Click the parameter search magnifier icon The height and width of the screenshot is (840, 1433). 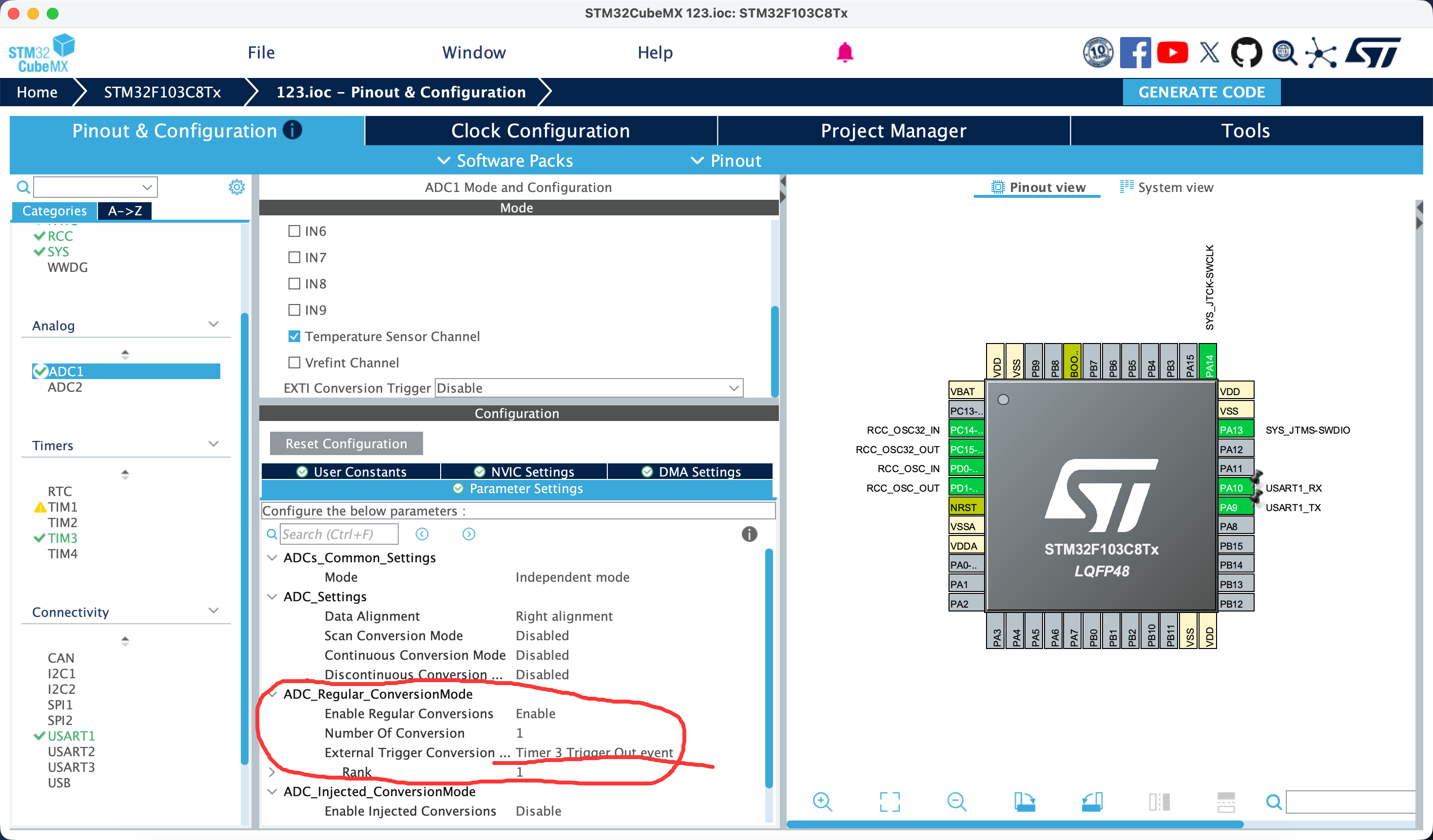(x=272, y=534)
